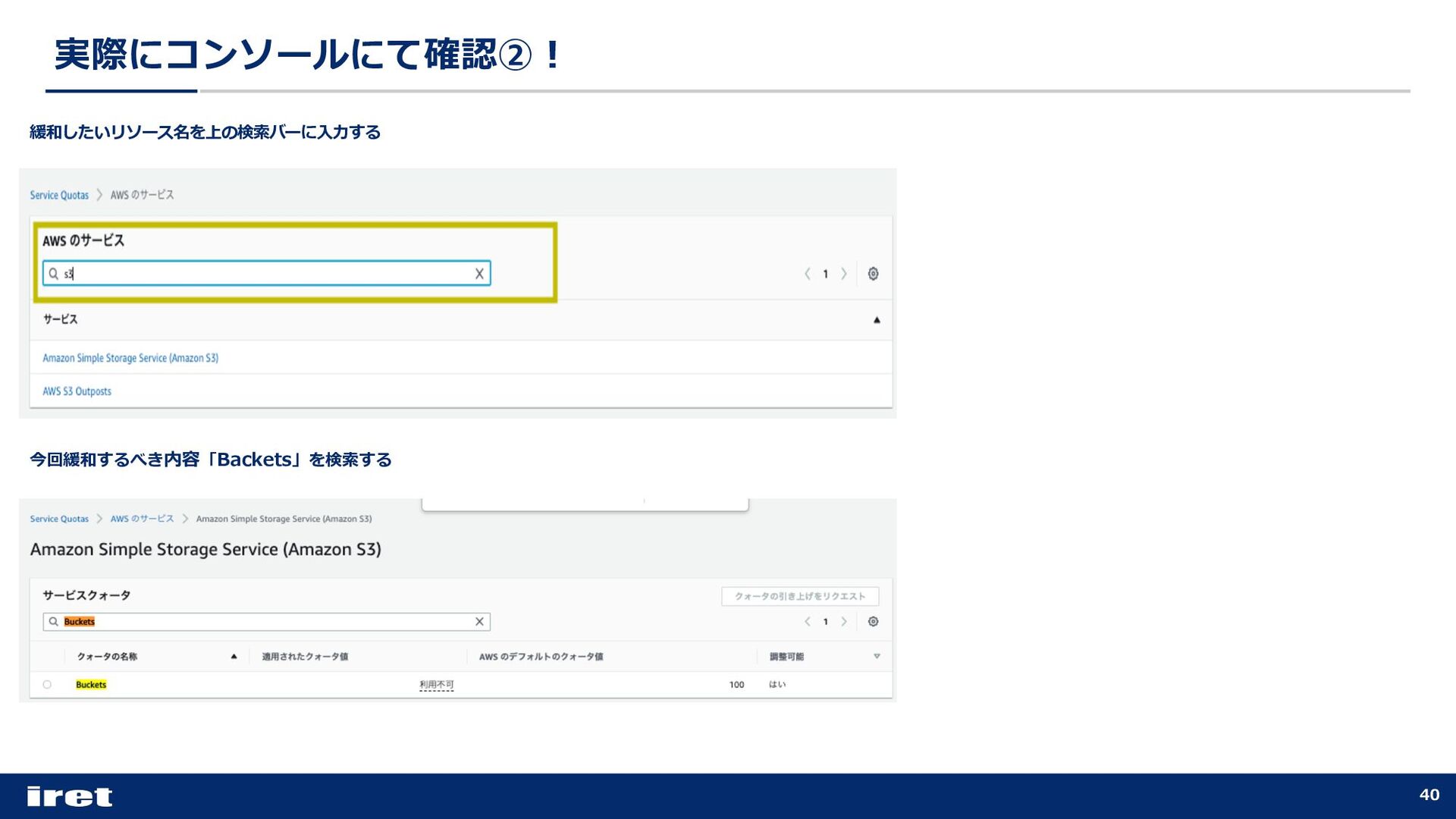Sort services by the サービス column arrow
Screen dimensions: 1456x819
877,320
